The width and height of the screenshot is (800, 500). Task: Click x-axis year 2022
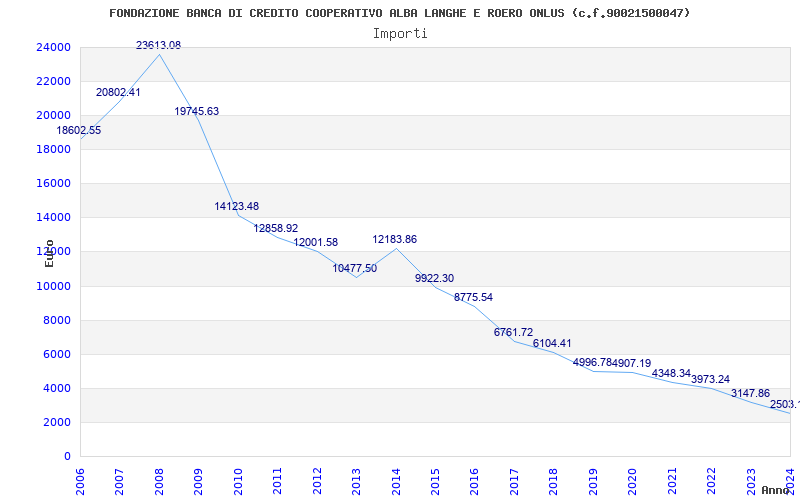coord(711,482)
